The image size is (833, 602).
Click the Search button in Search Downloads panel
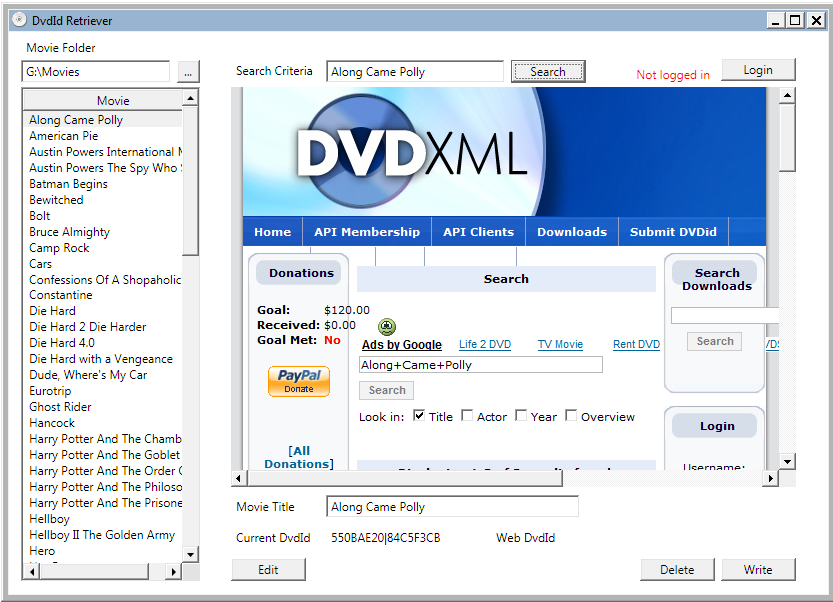tap(715, 341)
